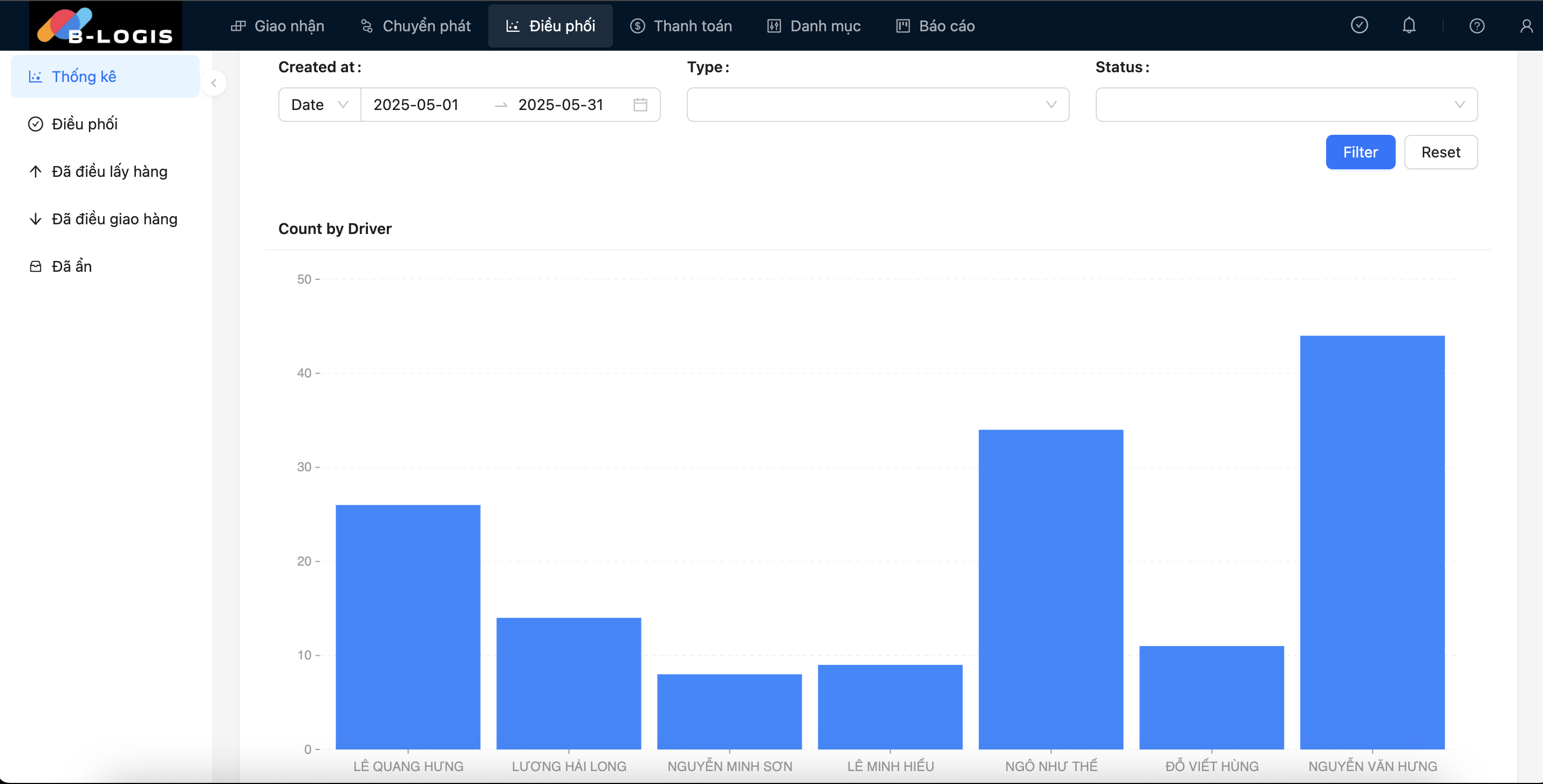Click the Count by Driver heading
1543x784 pixels.
[x=334, y=229]
